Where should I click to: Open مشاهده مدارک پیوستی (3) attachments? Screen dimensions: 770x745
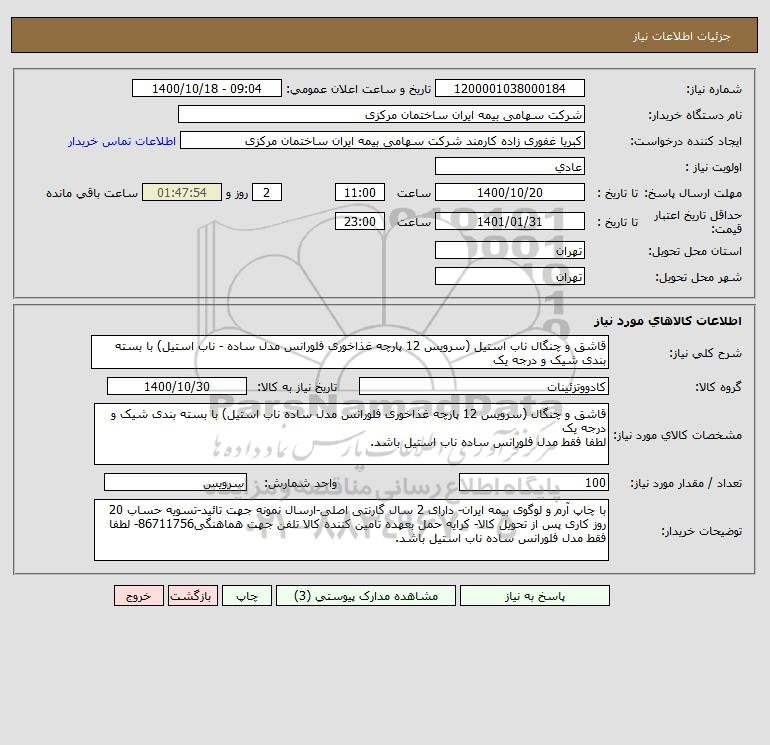tap(366, 596)
